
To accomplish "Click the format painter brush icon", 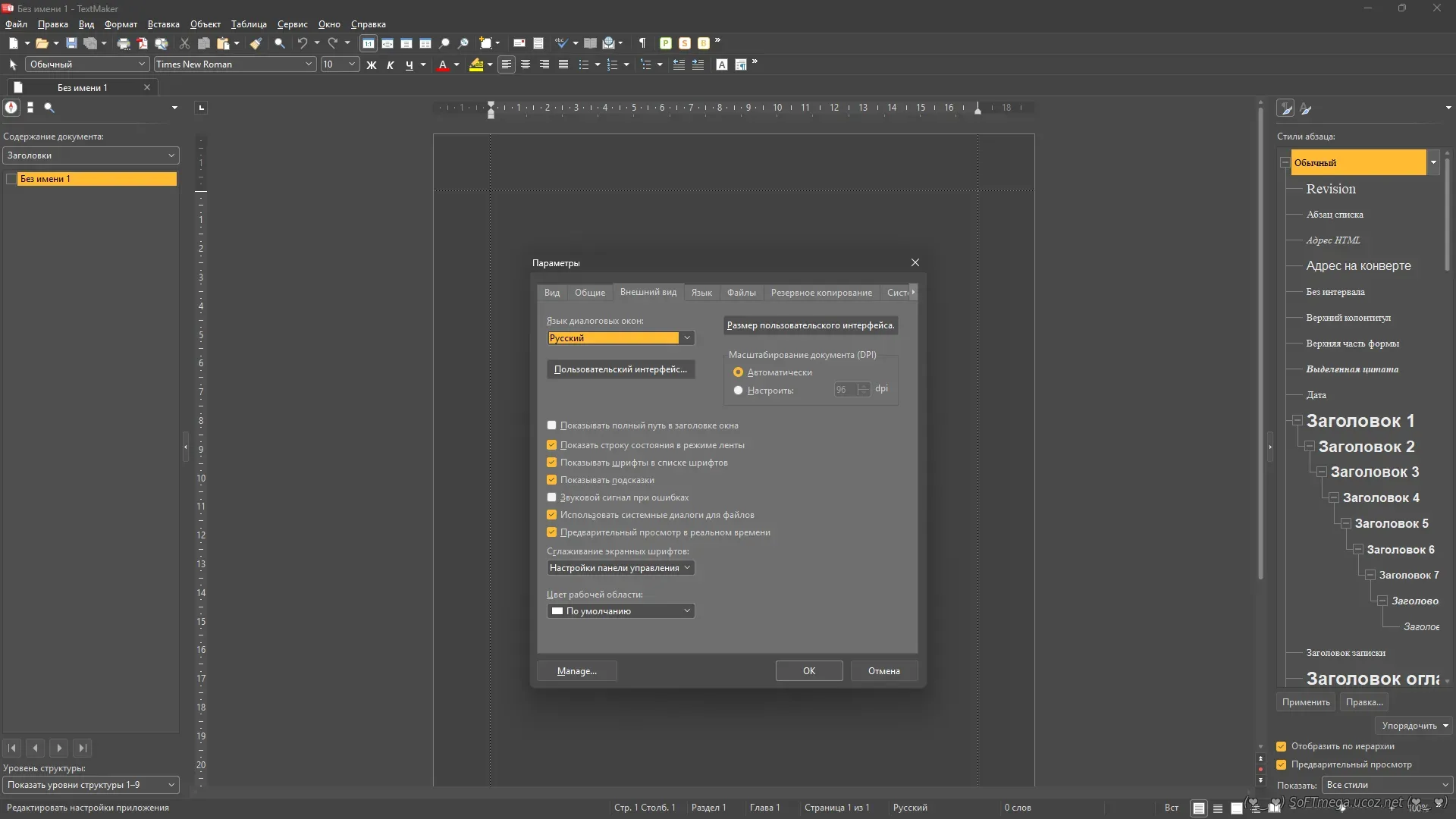I will 256,43.
